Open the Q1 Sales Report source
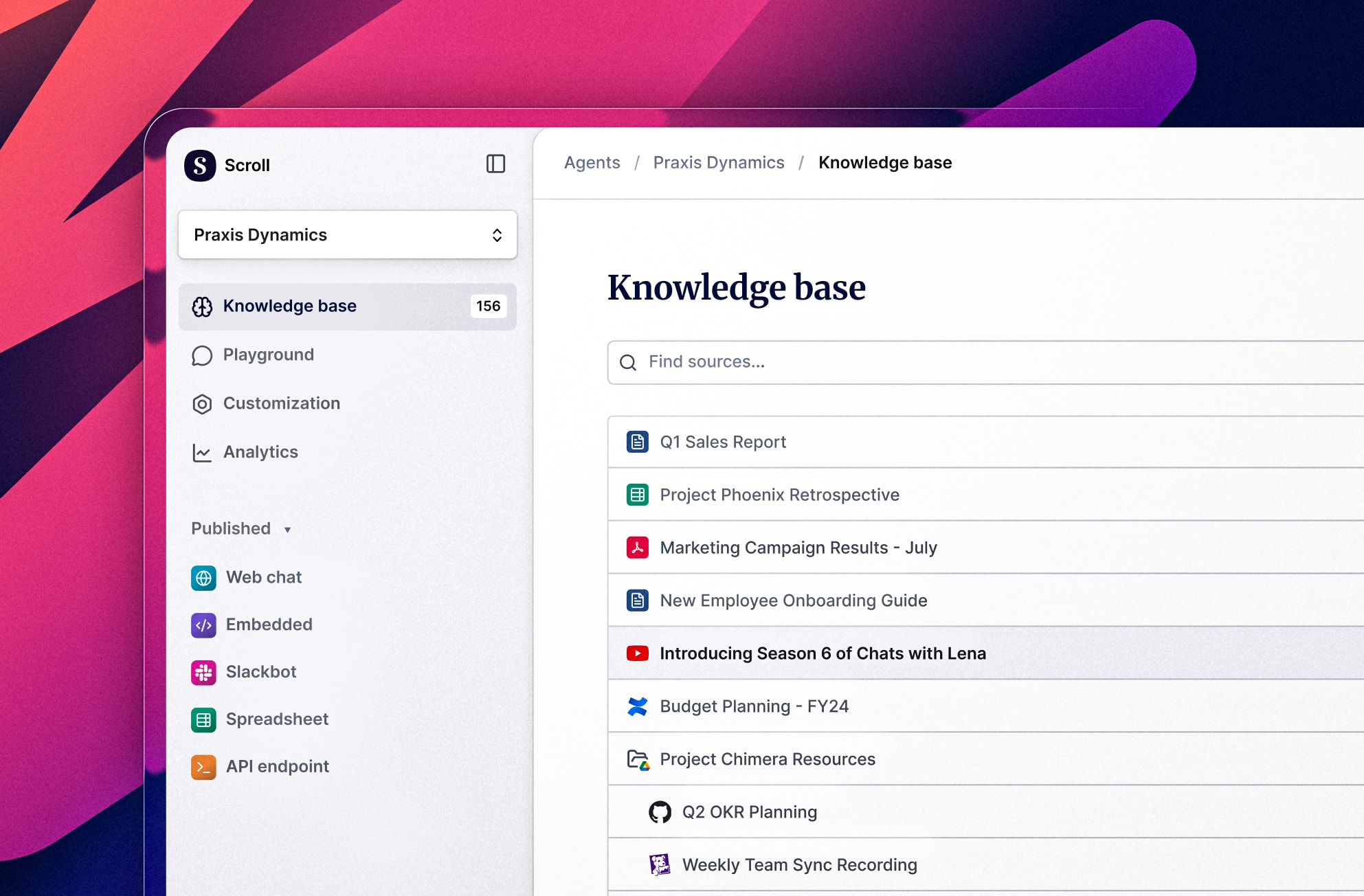 point(985,443)
